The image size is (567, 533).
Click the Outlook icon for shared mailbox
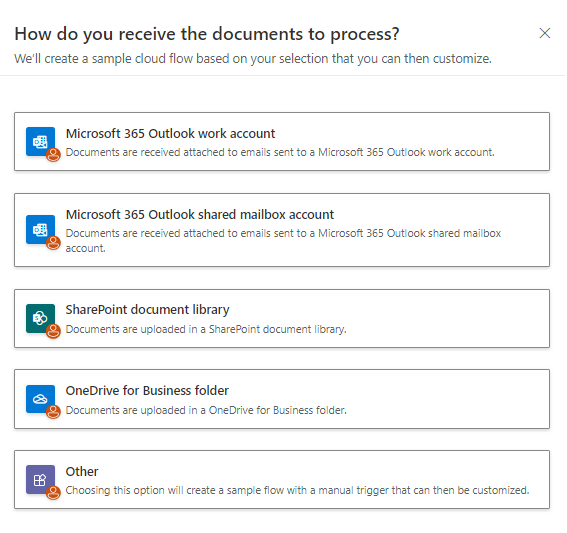[40, 230]
